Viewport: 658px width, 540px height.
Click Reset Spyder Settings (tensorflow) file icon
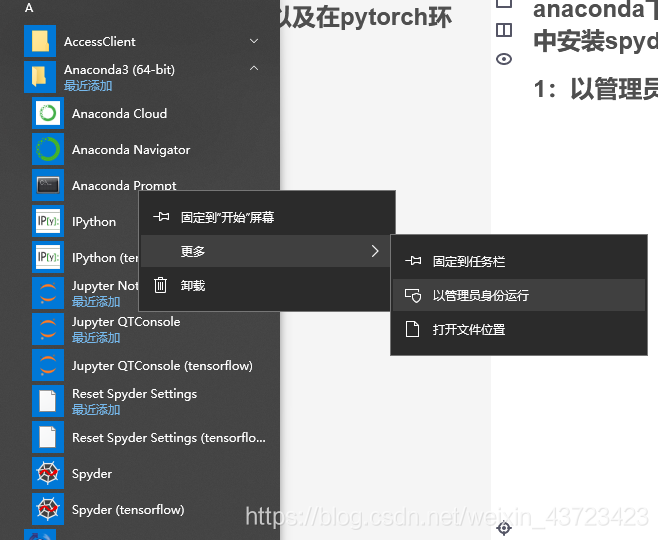[x=48, y=437]
